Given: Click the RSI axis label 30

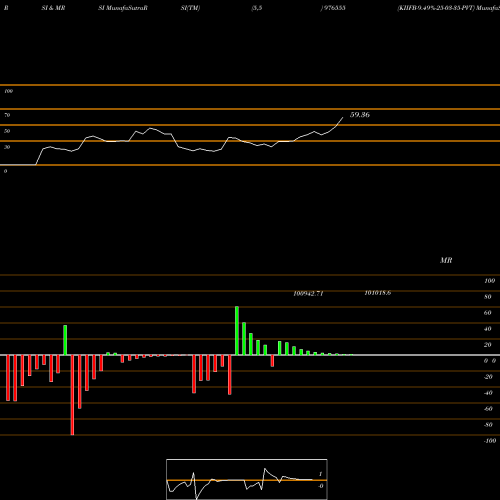Looking at the screenshot, I should pos(7,147).
